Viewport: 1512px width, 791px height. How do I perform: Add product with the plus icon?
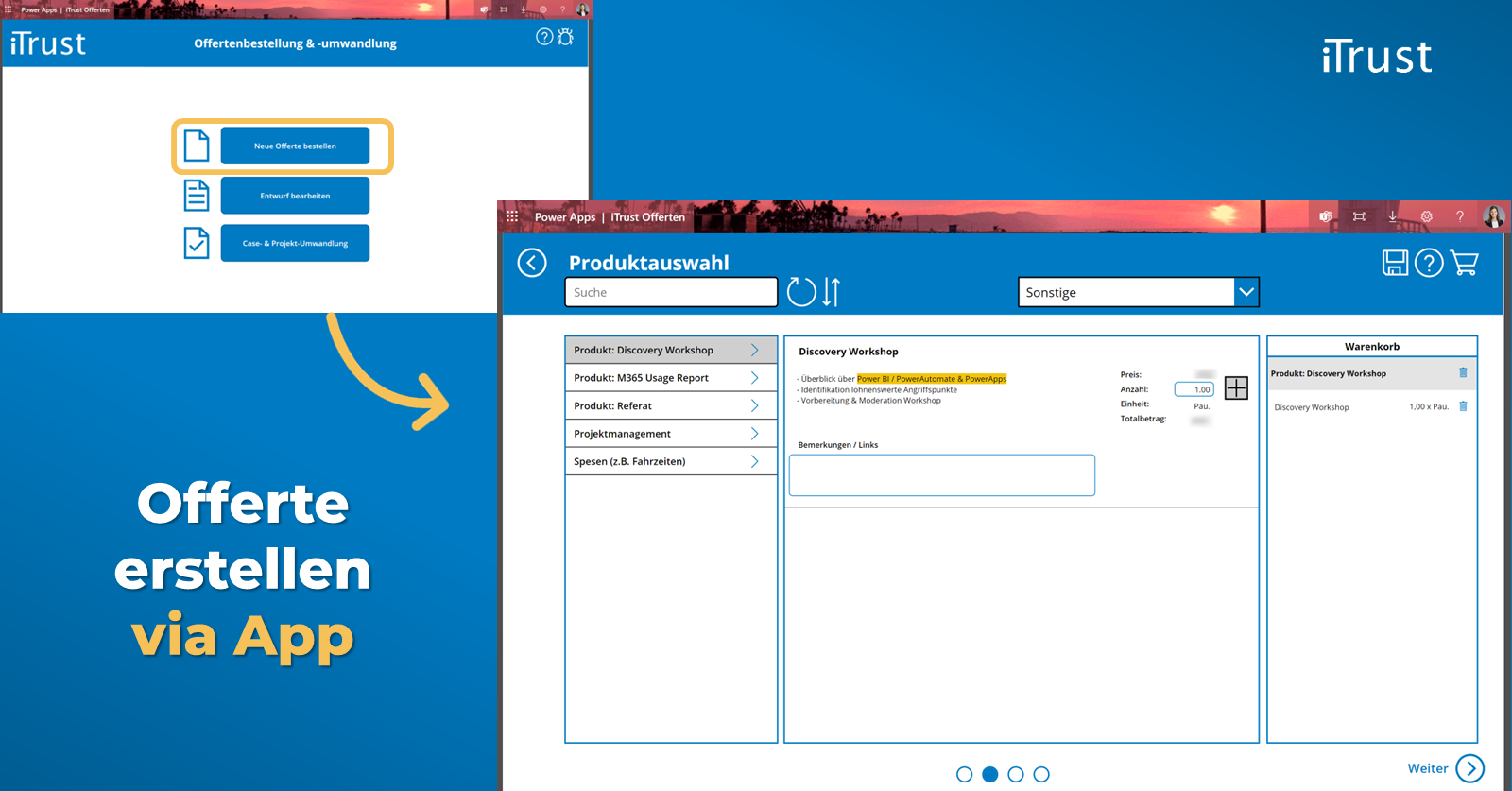(1236, 388)
